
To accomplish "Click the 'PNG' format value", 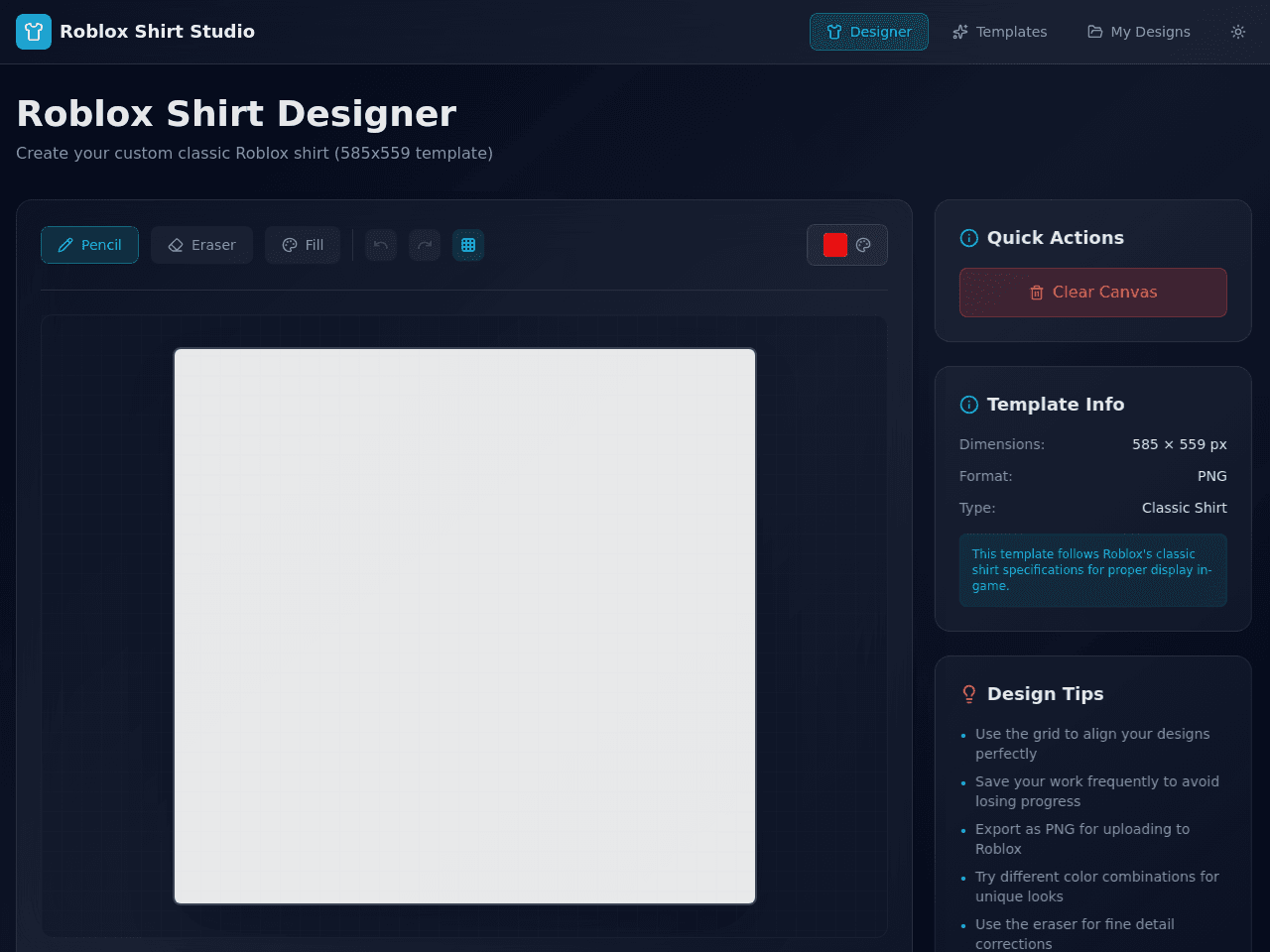I will click(x=1212, y=476).
